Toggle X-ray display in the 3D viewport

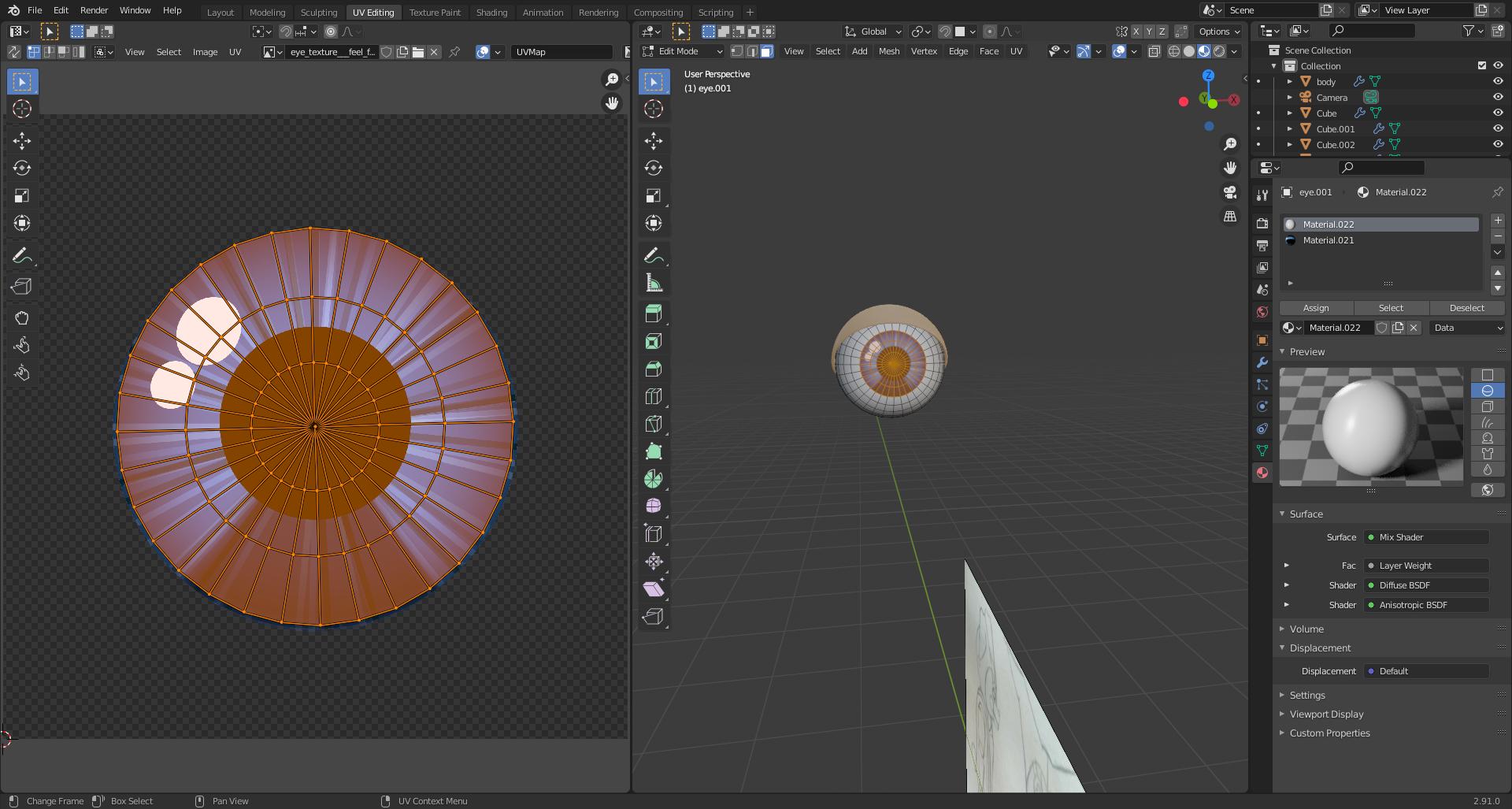coord(1154,51)
